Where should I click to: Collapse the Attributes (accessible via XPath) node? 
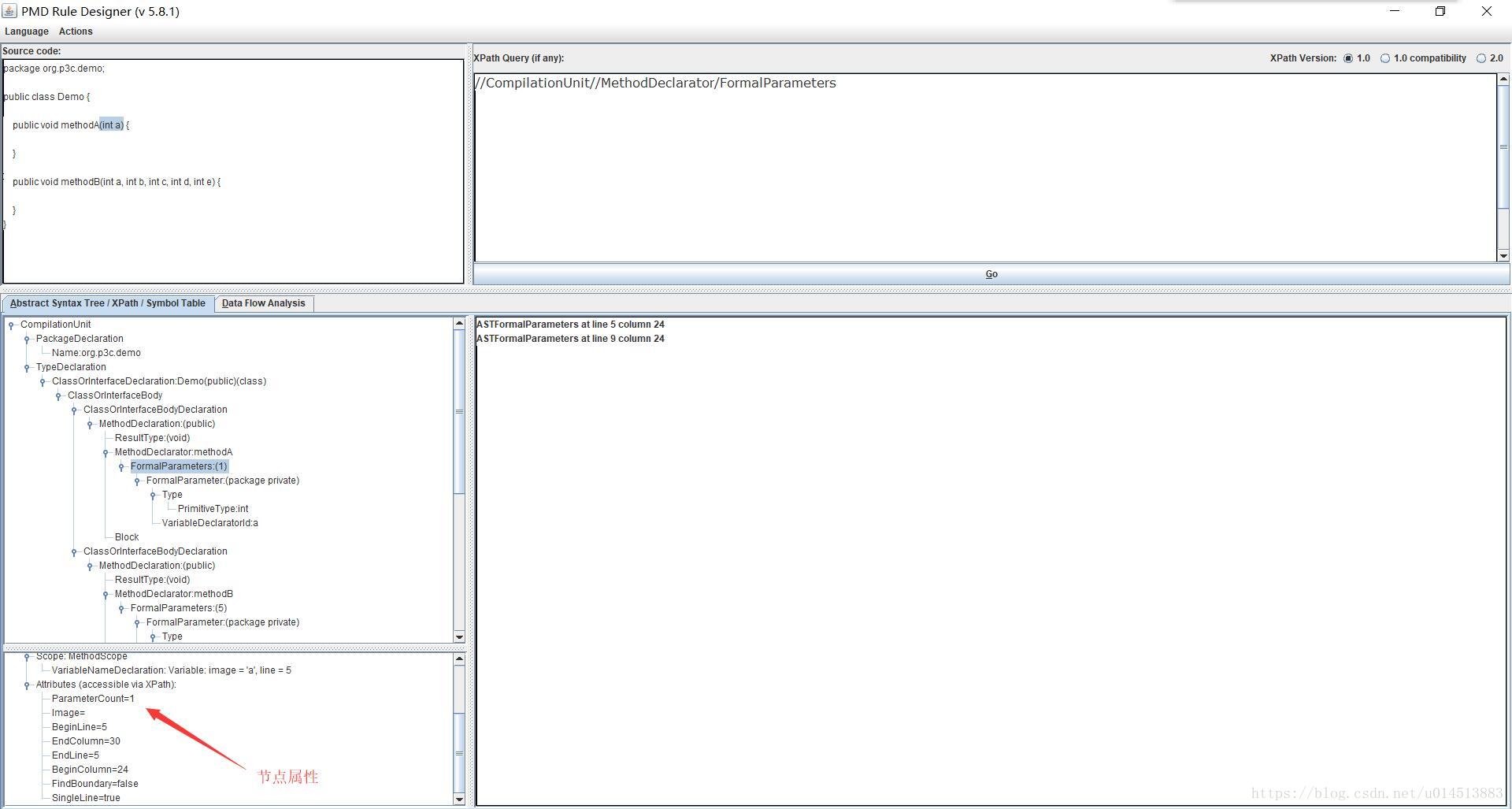(x=27, y=685)
